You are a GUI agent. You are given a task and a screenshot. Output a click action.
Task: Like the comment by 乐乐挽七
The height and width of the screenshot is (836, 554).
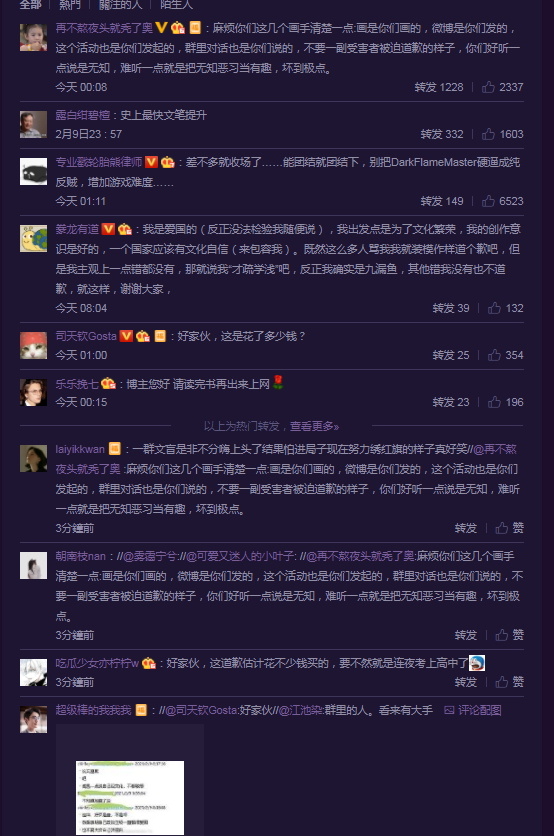505,402
